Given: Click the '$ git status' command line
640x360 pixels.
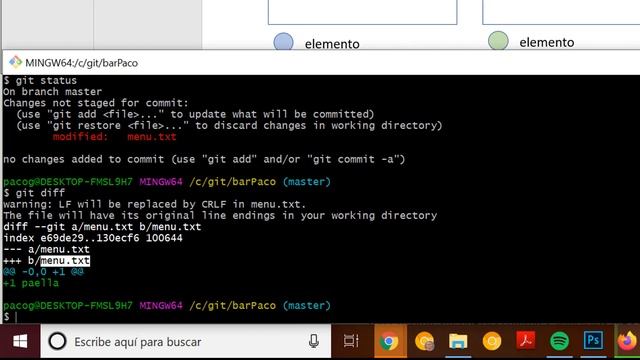Looking at the screenshot, I should (x=40, y=80).
